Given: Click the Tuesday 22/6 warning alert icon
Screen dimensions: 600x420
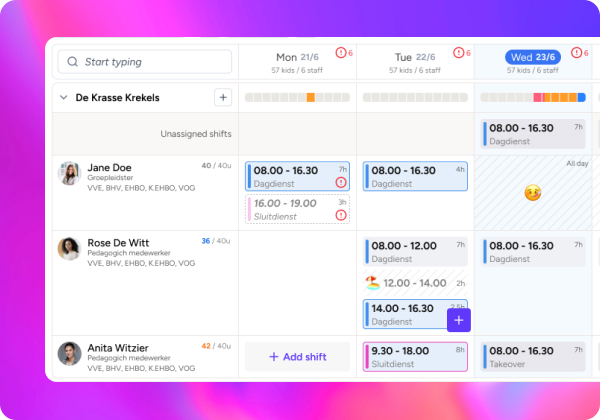Looking at the screenshot, I should click(457, 53).
